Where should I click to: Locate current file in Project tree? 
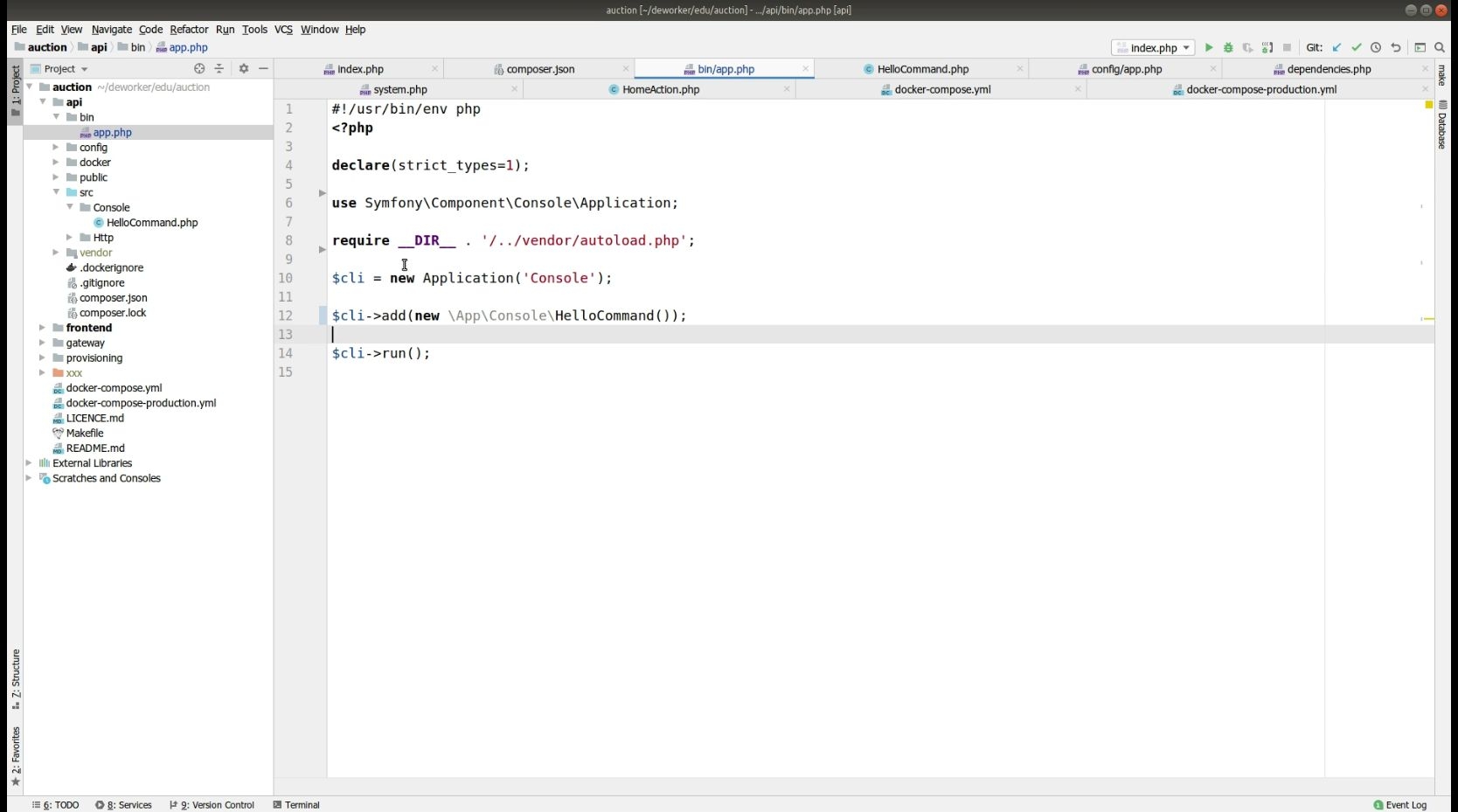click(x=199, y=68)
